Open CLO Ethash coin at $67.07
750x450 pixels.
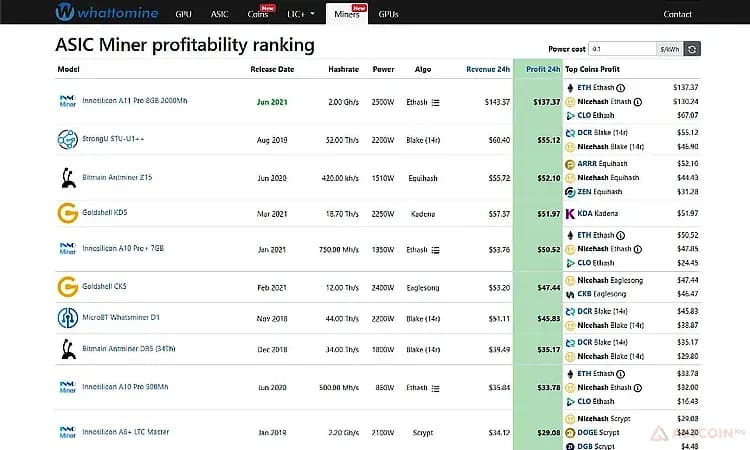596,115
